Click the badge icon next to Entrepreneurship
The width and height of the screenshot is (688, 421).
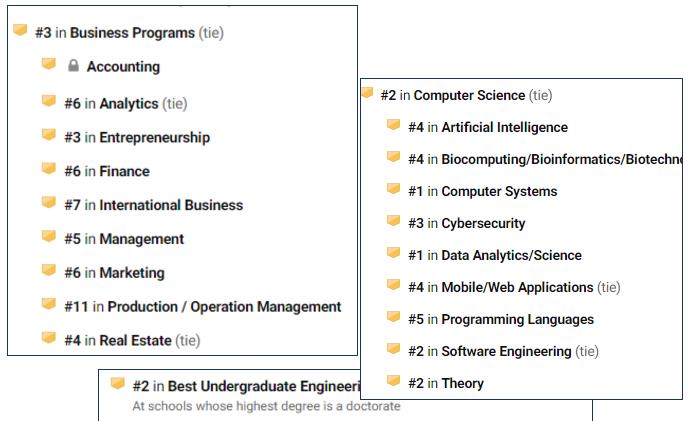pos(49,134)
